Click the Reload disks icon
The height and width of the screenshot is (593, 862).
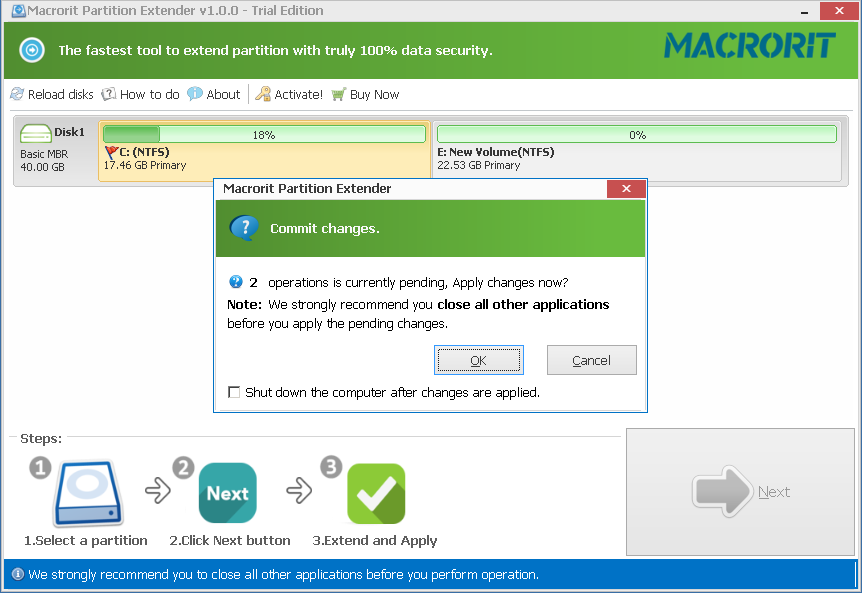pos(17,94)
